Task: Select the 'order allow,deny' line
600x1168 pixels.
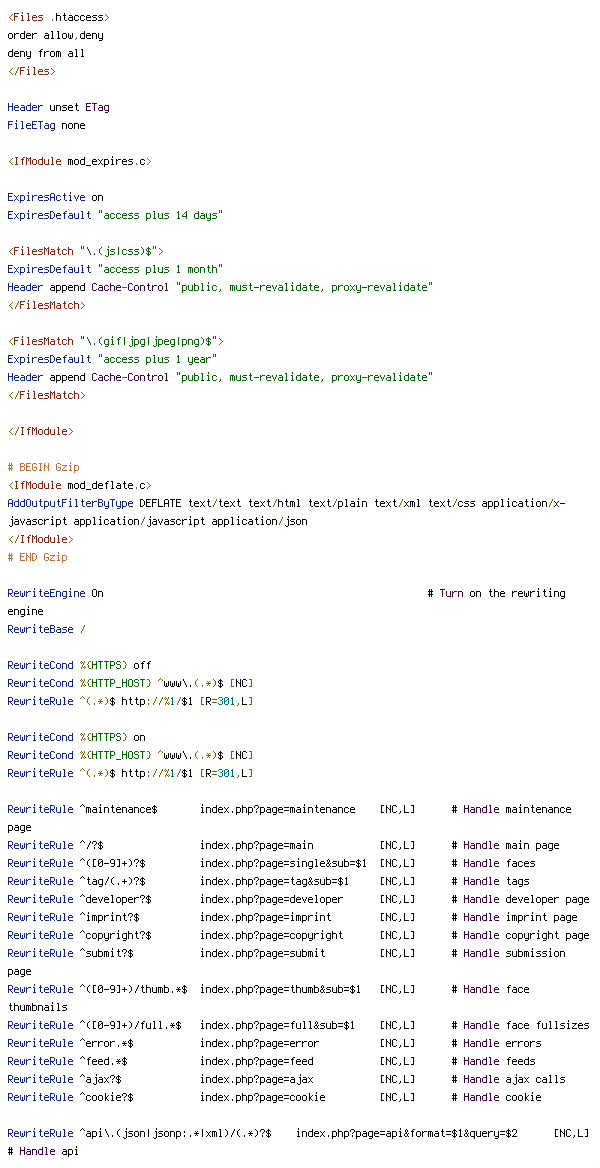Action: point(55,35)
